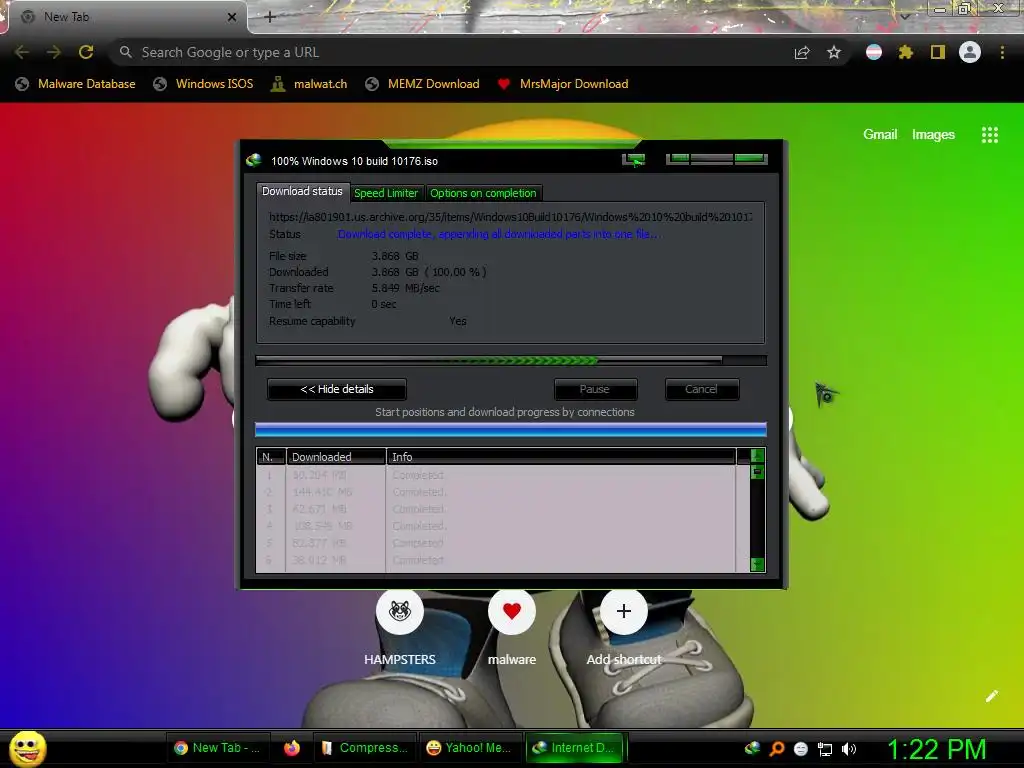Click IDM tray icon in system tray
Image resolution: width=1024 pixels, height=768 pixels.
[x=752, y=748]
